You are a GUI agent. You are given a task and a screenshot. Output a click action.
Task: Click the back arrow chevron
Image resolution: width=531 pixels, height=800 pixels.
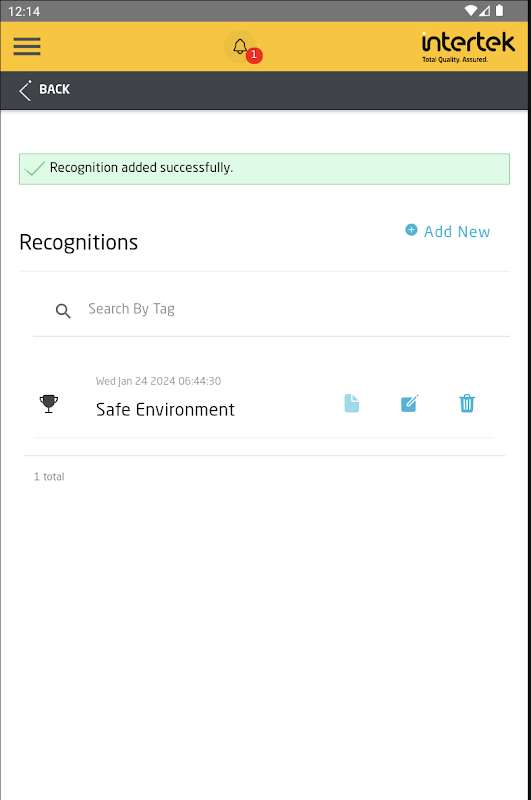25,90
